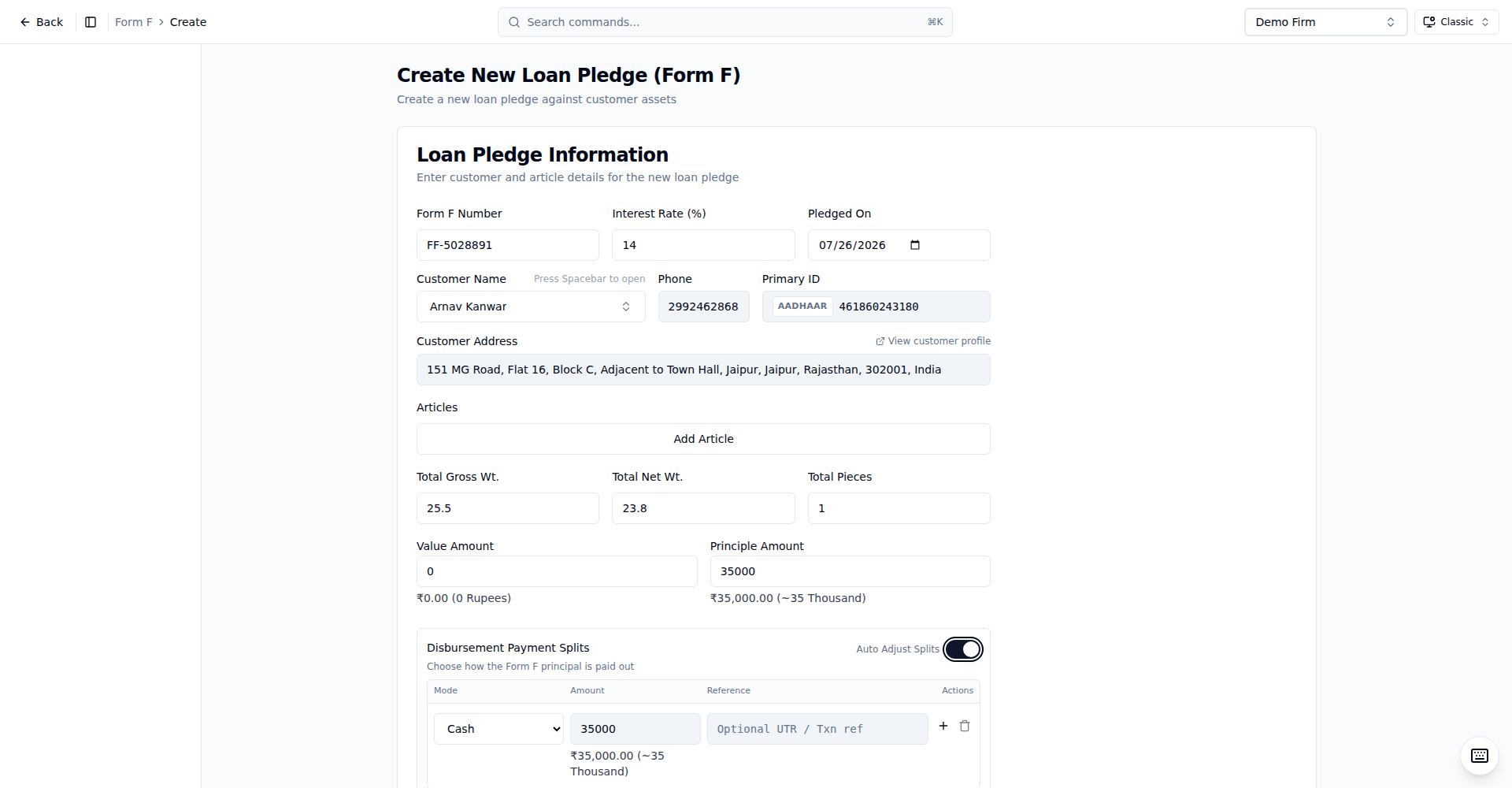
Task: Click the external link icon beside View customer profile
Action: [x=880, y=341]
